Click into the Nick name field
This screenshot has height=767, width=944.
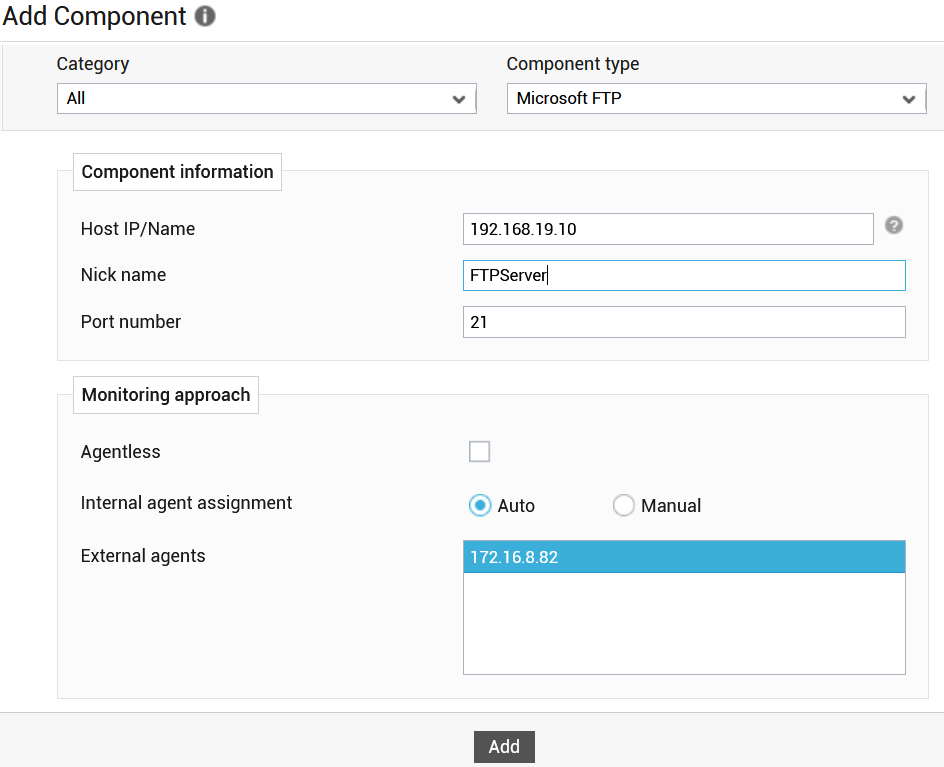(x=684, y=275)
